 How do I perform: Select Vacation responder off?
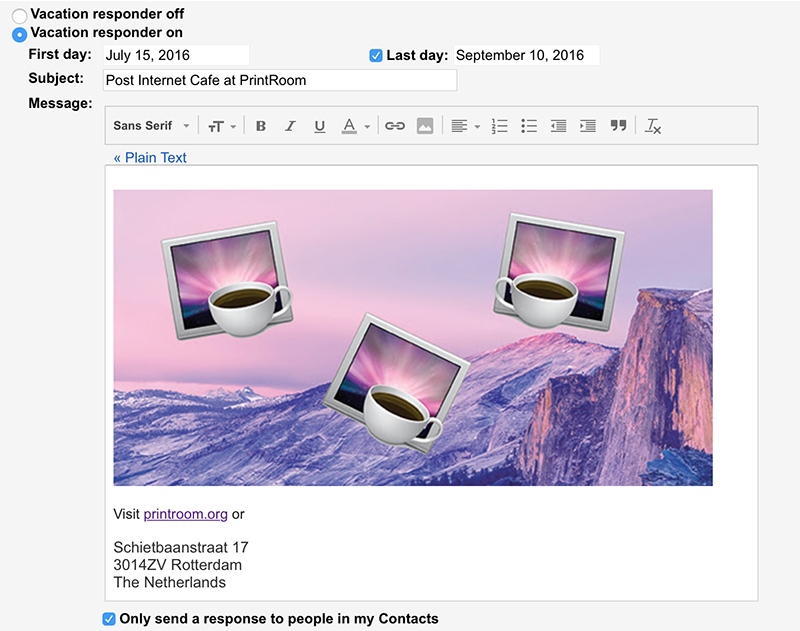coord(20,17)
